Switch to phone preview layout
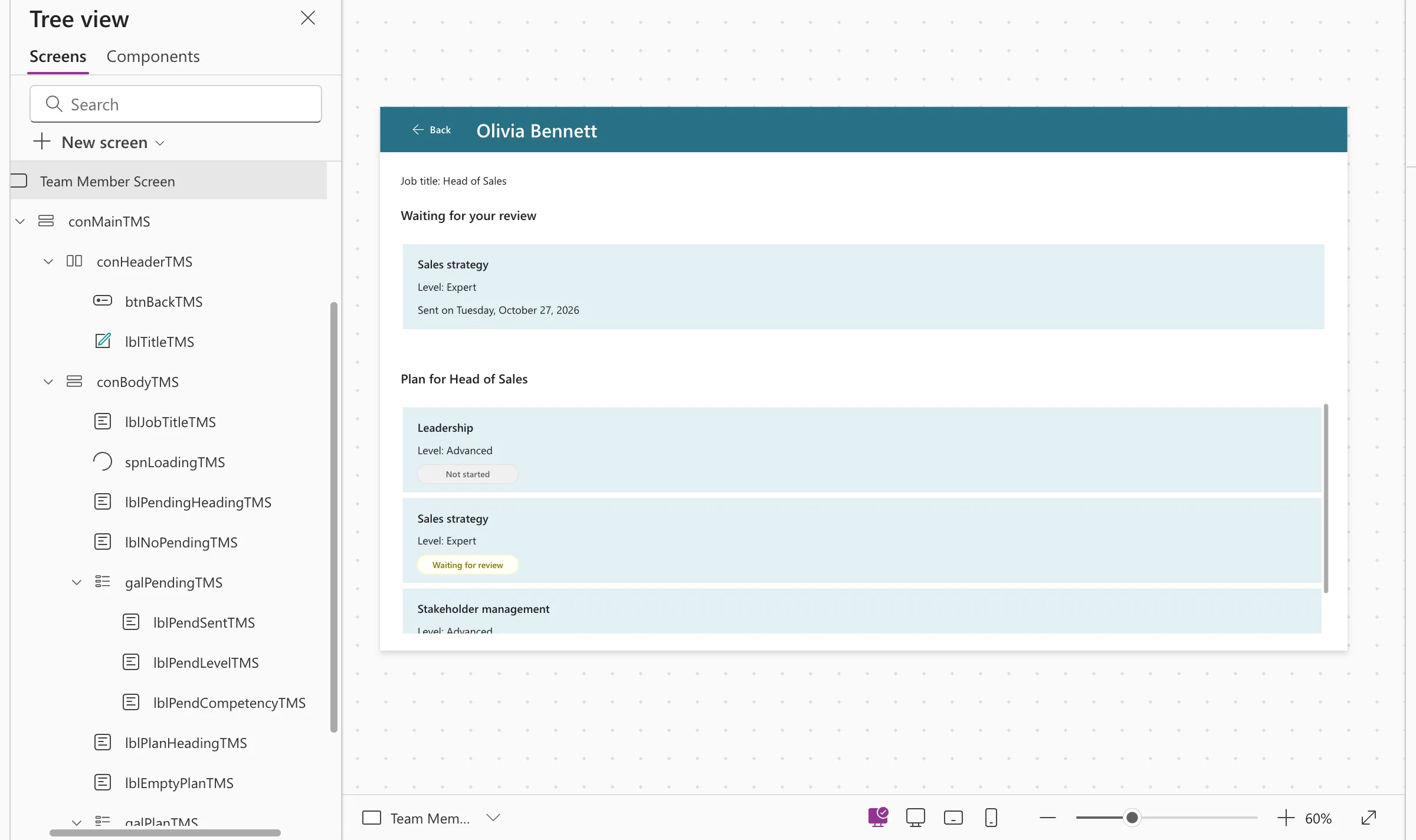 991,818
